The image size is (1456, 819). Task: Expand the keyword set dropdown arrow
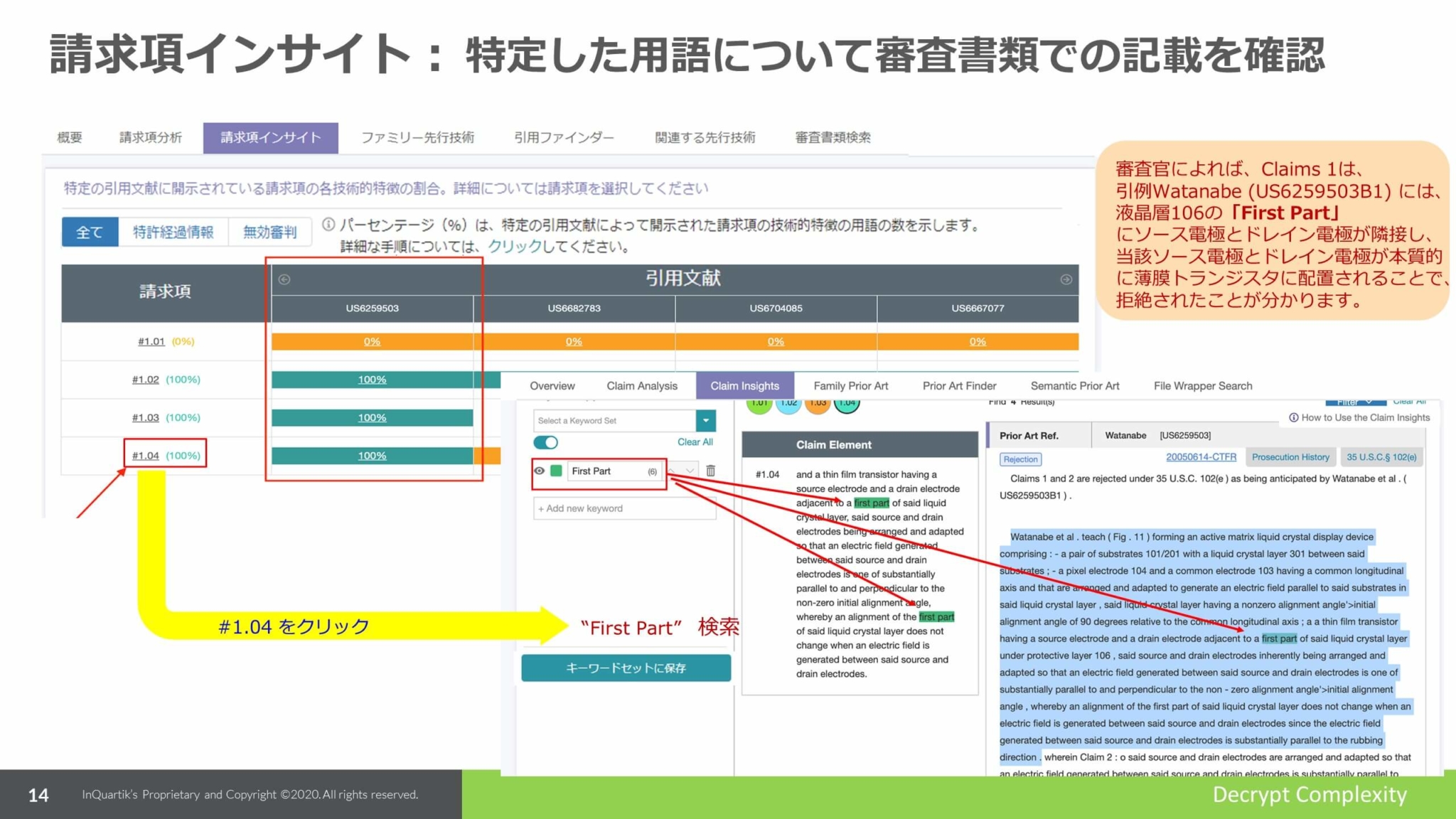[706, 421]
